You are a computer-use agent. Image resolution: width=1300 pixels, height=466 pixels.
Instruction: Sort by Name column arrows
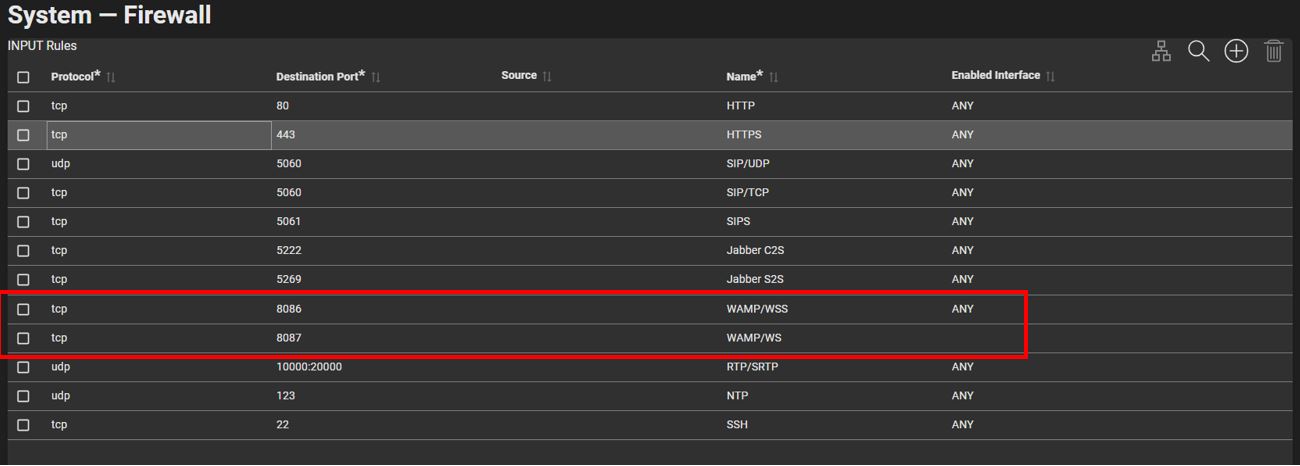pos(774,77)
